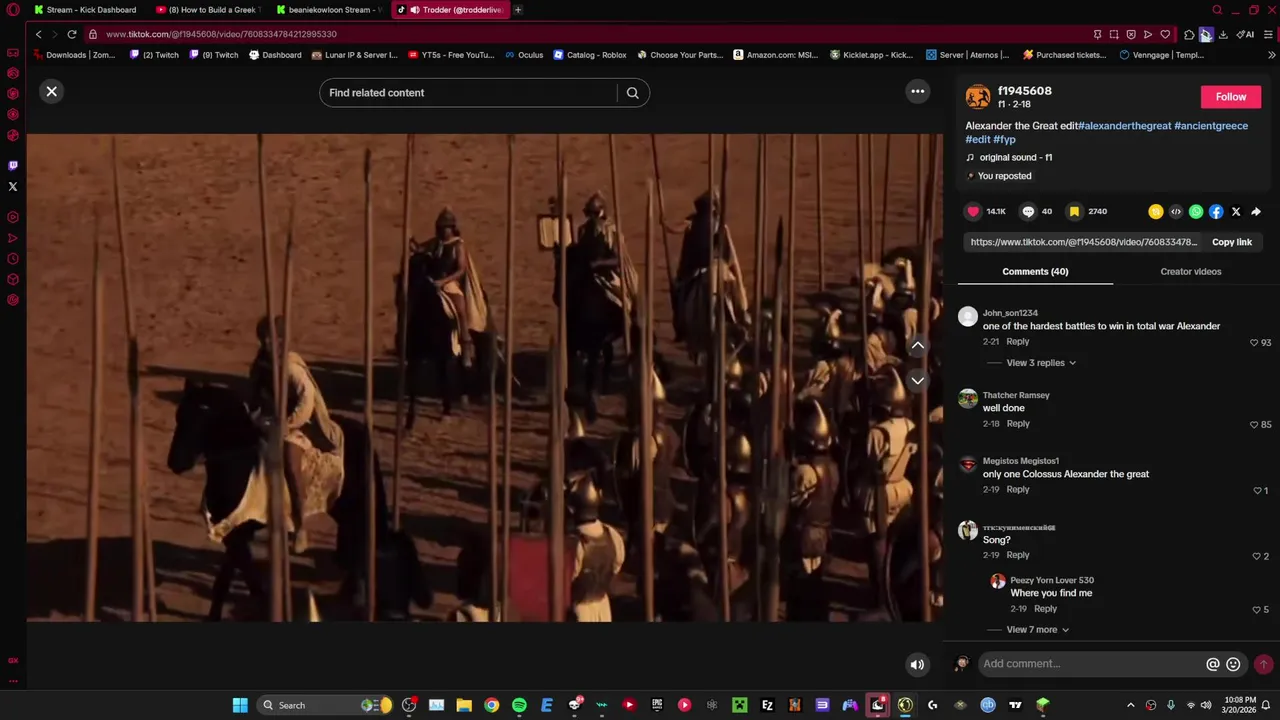The width and height of the screenshot is (1280, 720).
Task: Open the Dashboard bookmark
Action: point(275,55)
